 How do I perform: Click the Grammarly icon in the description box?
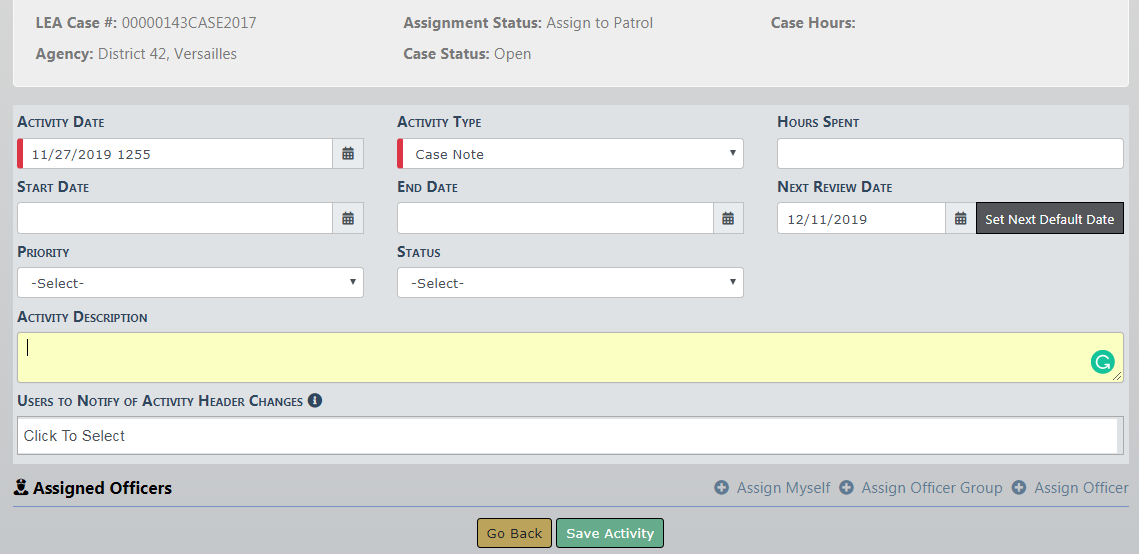click(1102, 362)
